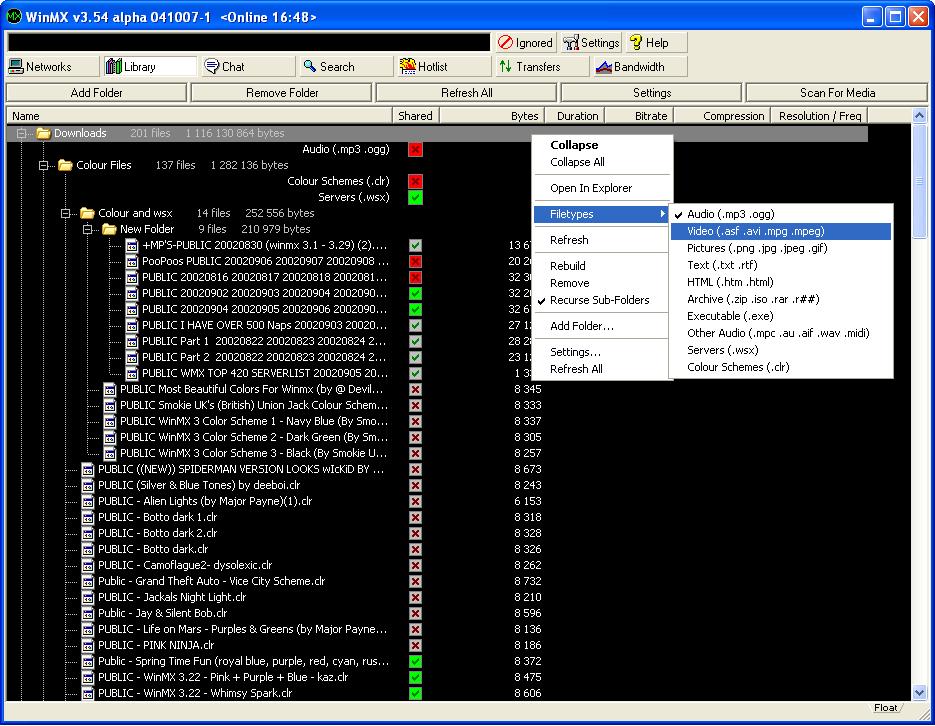Click the Remove Folder button
Screen dimensions: 935x726
tap(282, 92)
